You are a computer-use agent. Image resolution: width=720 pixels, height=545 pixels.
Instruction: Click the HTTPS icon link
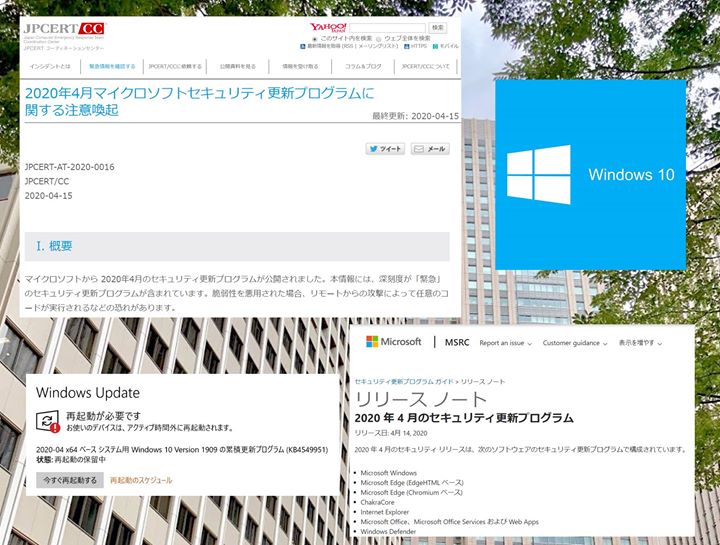406,46
